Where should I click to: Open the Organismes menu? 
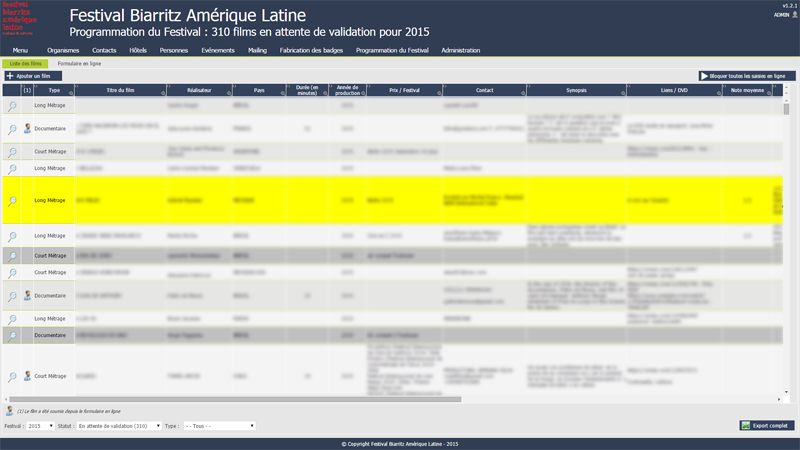click(x=63, y=51)
